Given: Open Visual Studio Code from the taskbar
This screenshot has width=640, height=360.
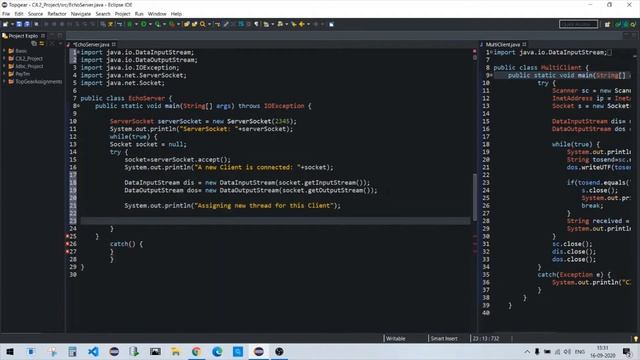Looking at the screenshot, I should point(93,351).
